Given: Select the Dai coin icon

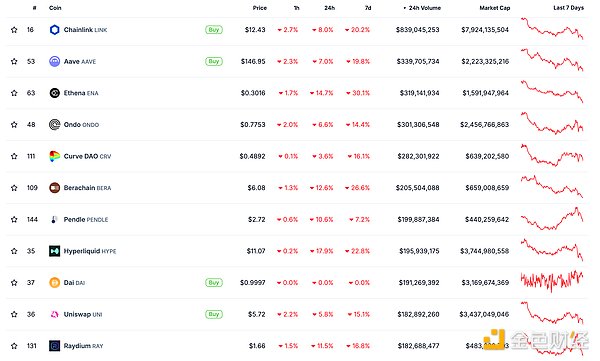Looking at the screenshot, I should pyautogui.click(x=54, y=283).
